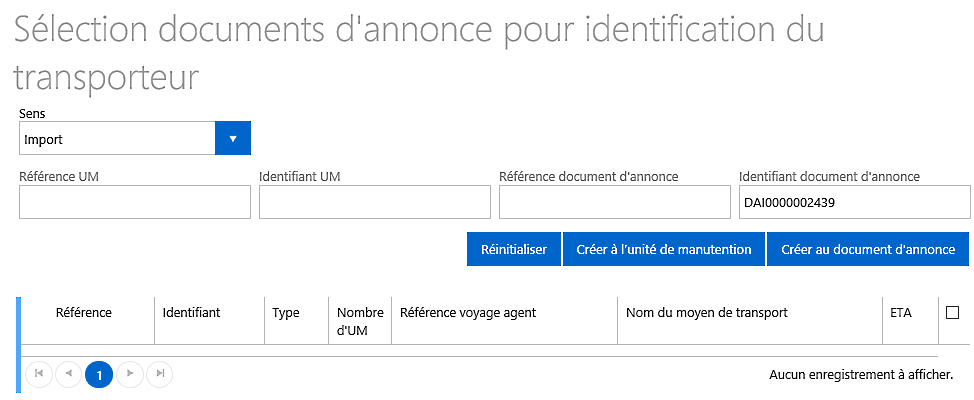Sort by the Référence column header
The height and width of the screenshot is (400, 974).
(84, 312)
